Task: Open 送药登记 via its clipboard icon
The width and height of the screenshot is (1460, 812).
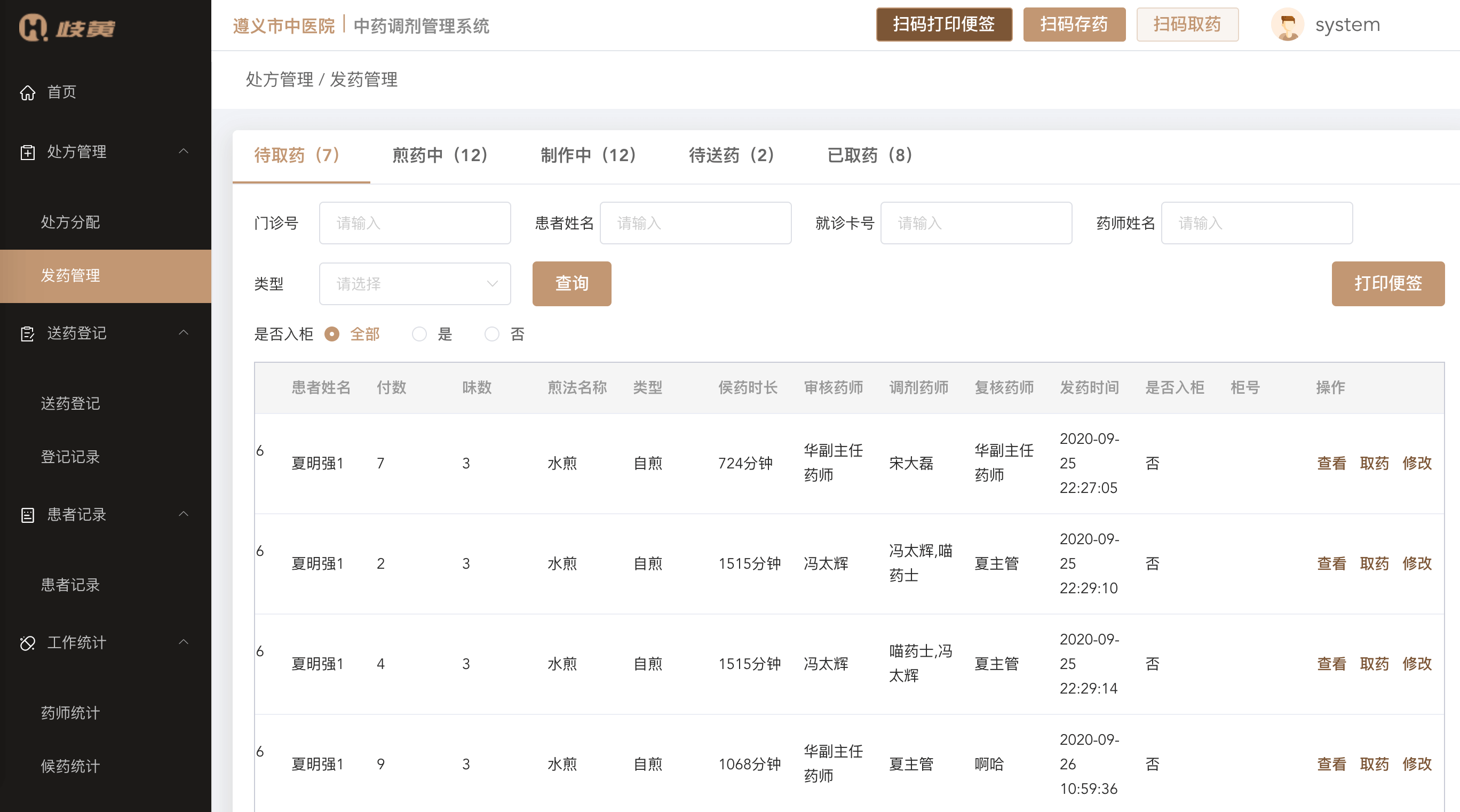Action: pos(28,334)
